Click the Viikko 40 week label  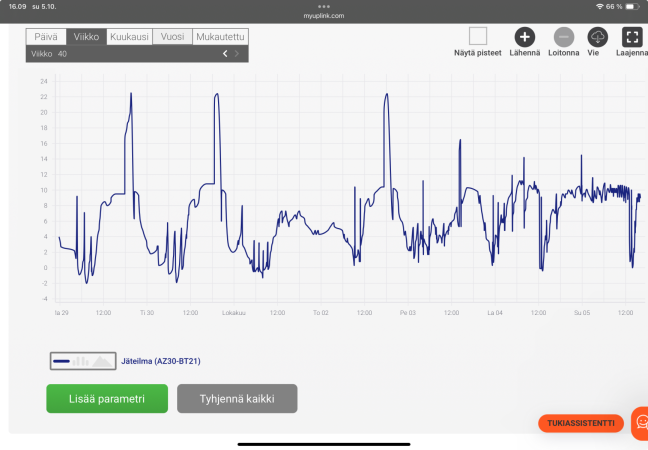[x=49, y=54]
